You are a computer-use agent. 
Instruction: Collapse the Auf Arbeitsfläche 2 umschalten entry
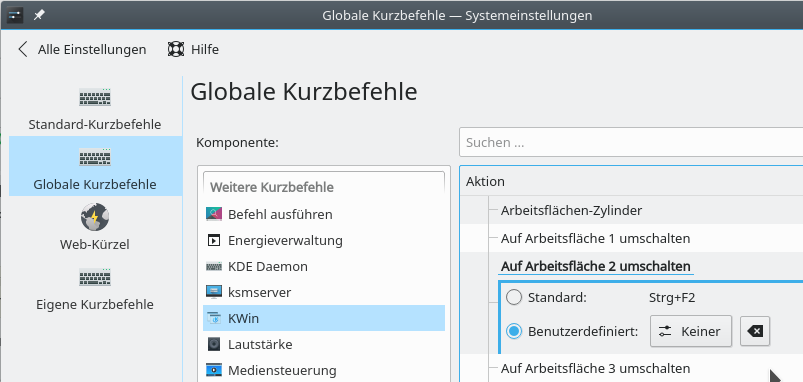(x=596, y=266)
